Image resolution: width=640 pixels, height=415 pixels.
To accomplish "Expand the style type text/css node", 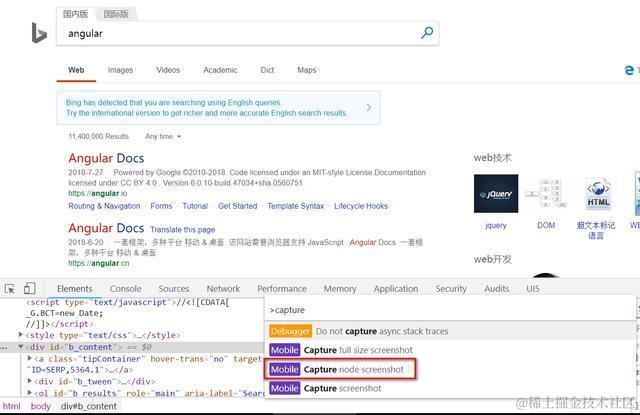I will [20, 335].
